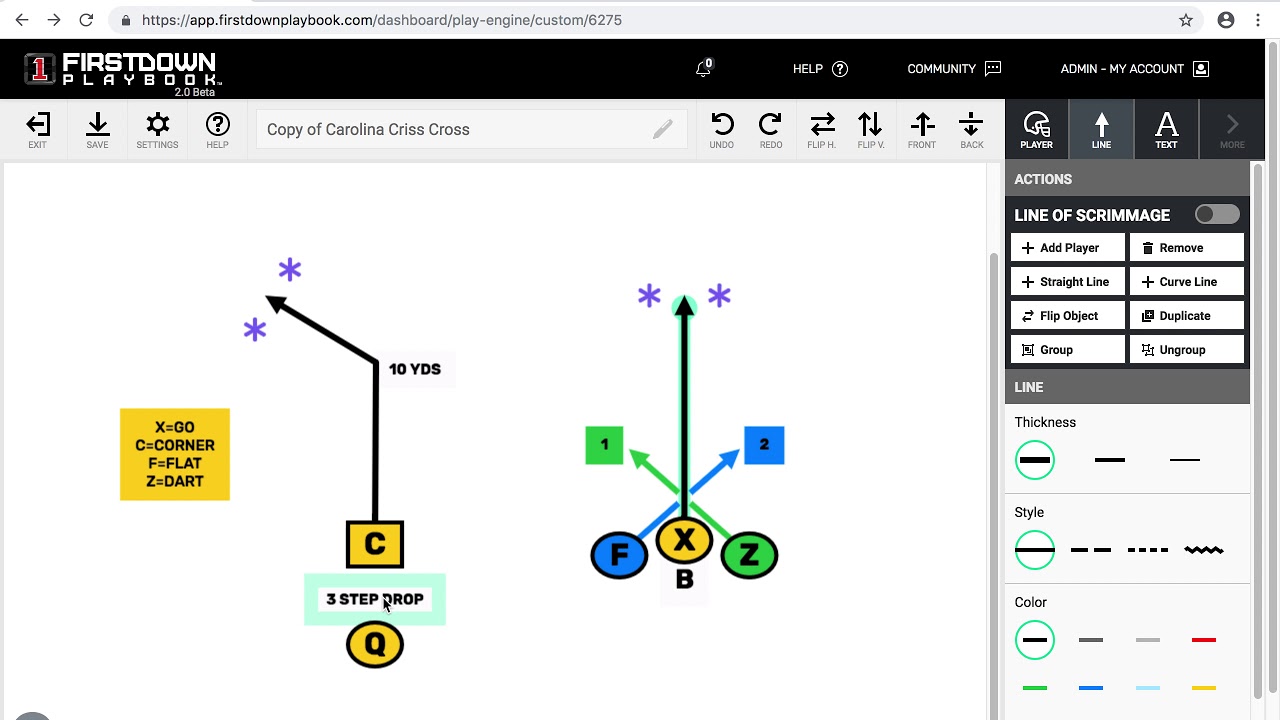This screenshot has width=1280, height=720.
Task: Pick the light blue line color
Action: coord(1148,688)
